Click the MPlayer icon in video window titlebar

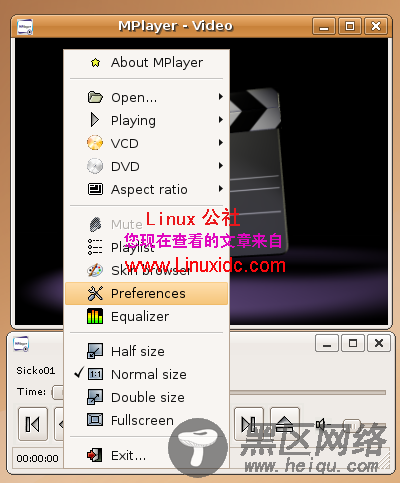coord(25,27)
